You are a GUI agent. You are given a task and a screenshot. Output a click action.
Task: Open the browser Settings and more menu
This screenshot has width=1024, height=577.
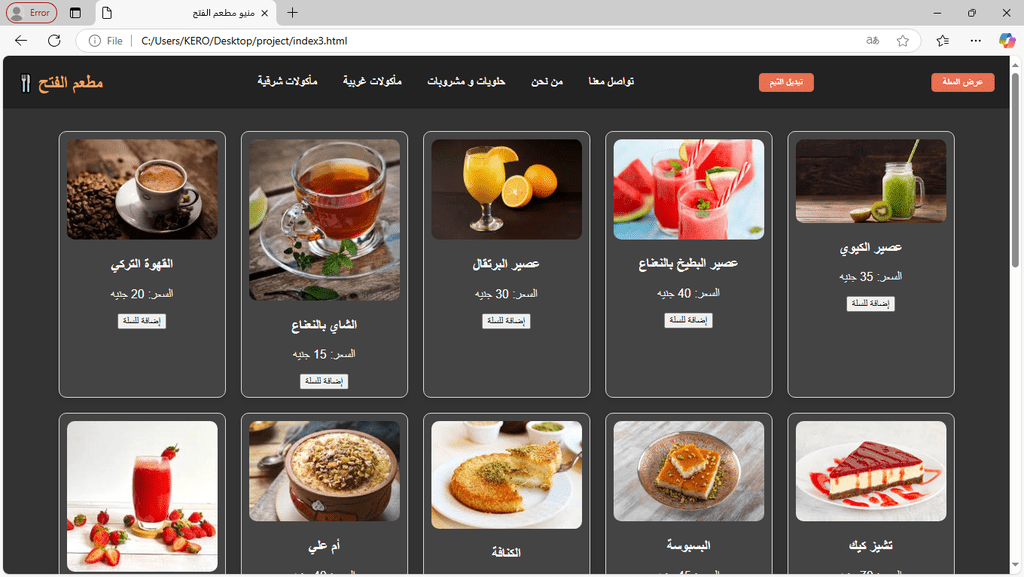point(976,40)
